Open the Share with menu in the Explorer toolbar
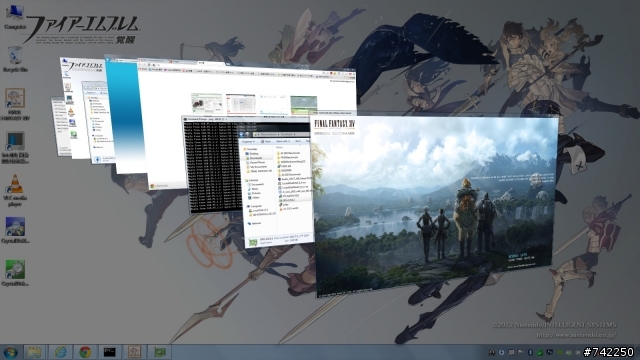This screenshot has width=640, height=360. point(282,142)
